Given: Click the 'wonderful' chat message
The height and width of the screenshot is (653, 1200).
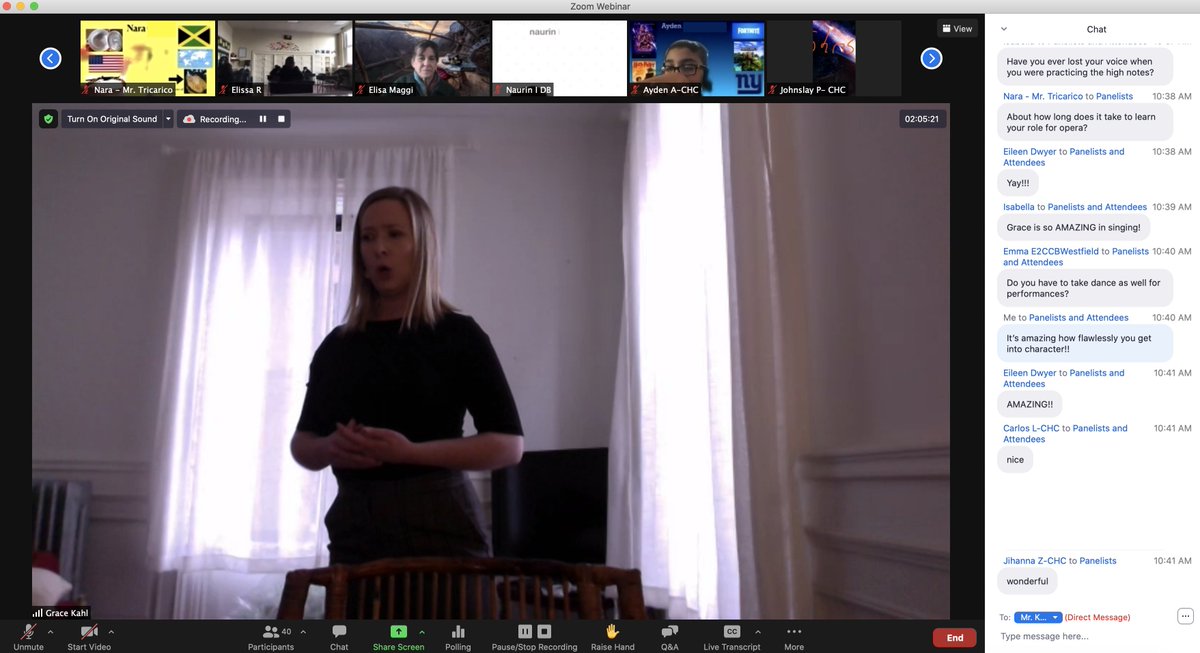Looking at the screenshot, I should coord(1026,581).
